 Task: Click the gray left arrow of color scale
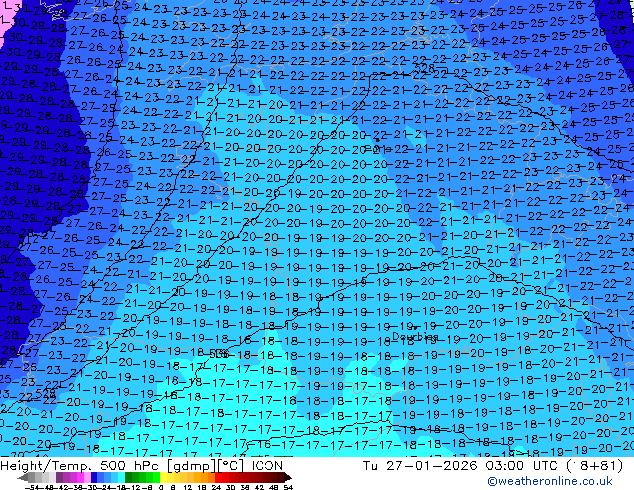point(23,478)
